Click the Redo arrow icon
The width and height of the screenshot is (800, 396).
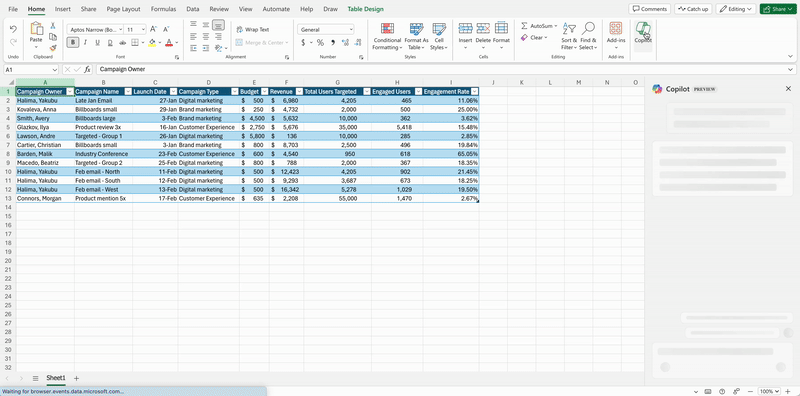[13, 42]
